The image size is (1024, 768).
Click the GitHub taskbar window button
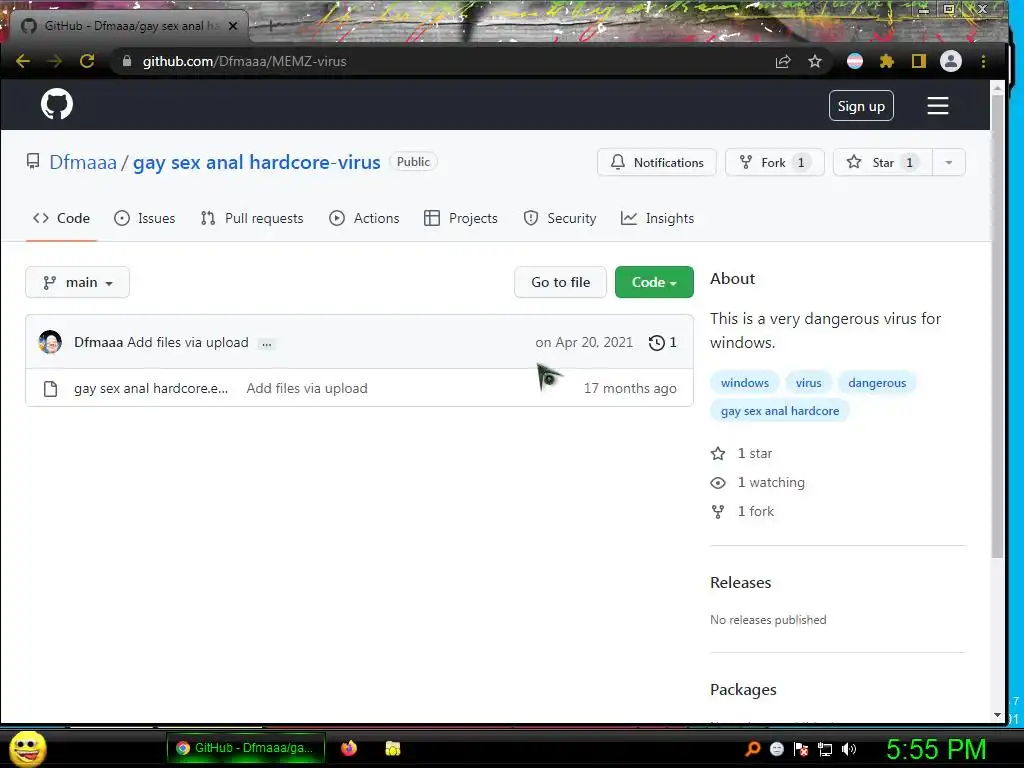click(246, 748)
